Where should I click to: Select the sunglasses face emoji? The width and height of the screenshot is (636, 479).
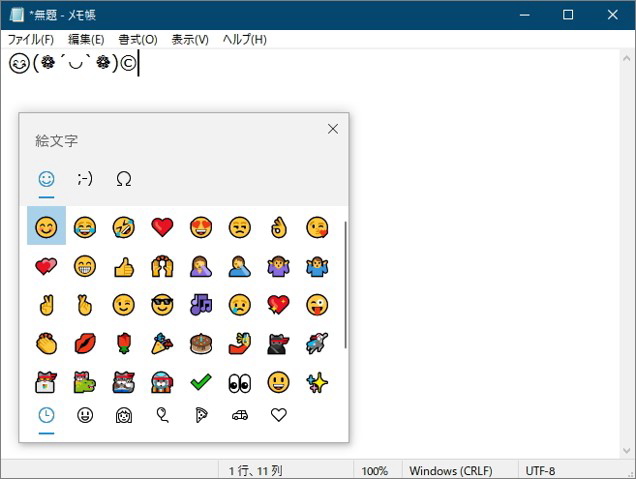[x=162, y=305]
